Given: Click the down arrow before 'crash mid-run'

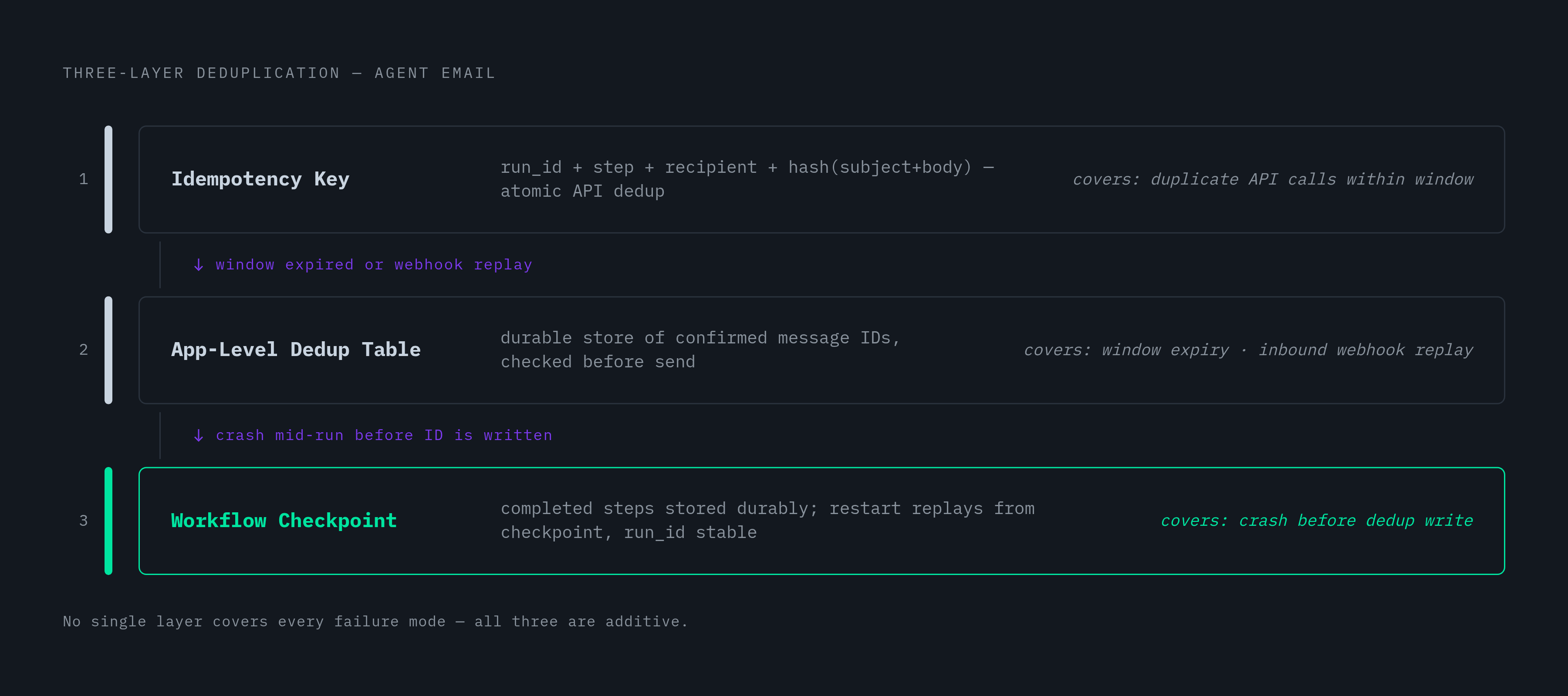Looking at the screenshot, I should pos(199,436).
